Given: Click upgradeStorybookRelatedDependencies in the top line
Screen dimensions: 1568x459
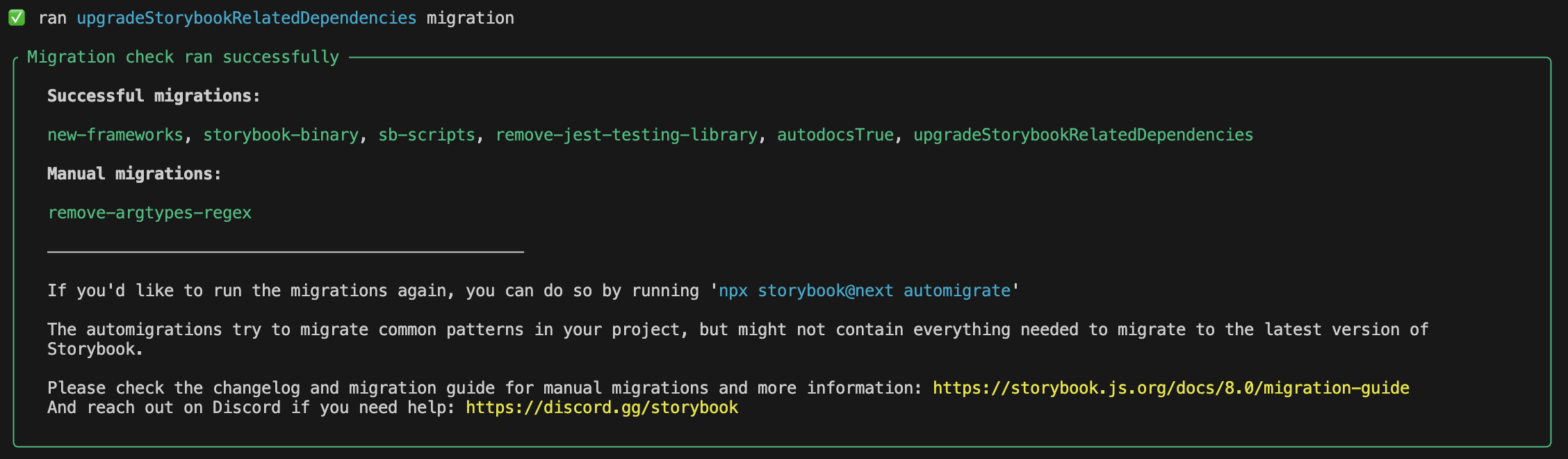Looking at the screenshot, I should 247,18.
